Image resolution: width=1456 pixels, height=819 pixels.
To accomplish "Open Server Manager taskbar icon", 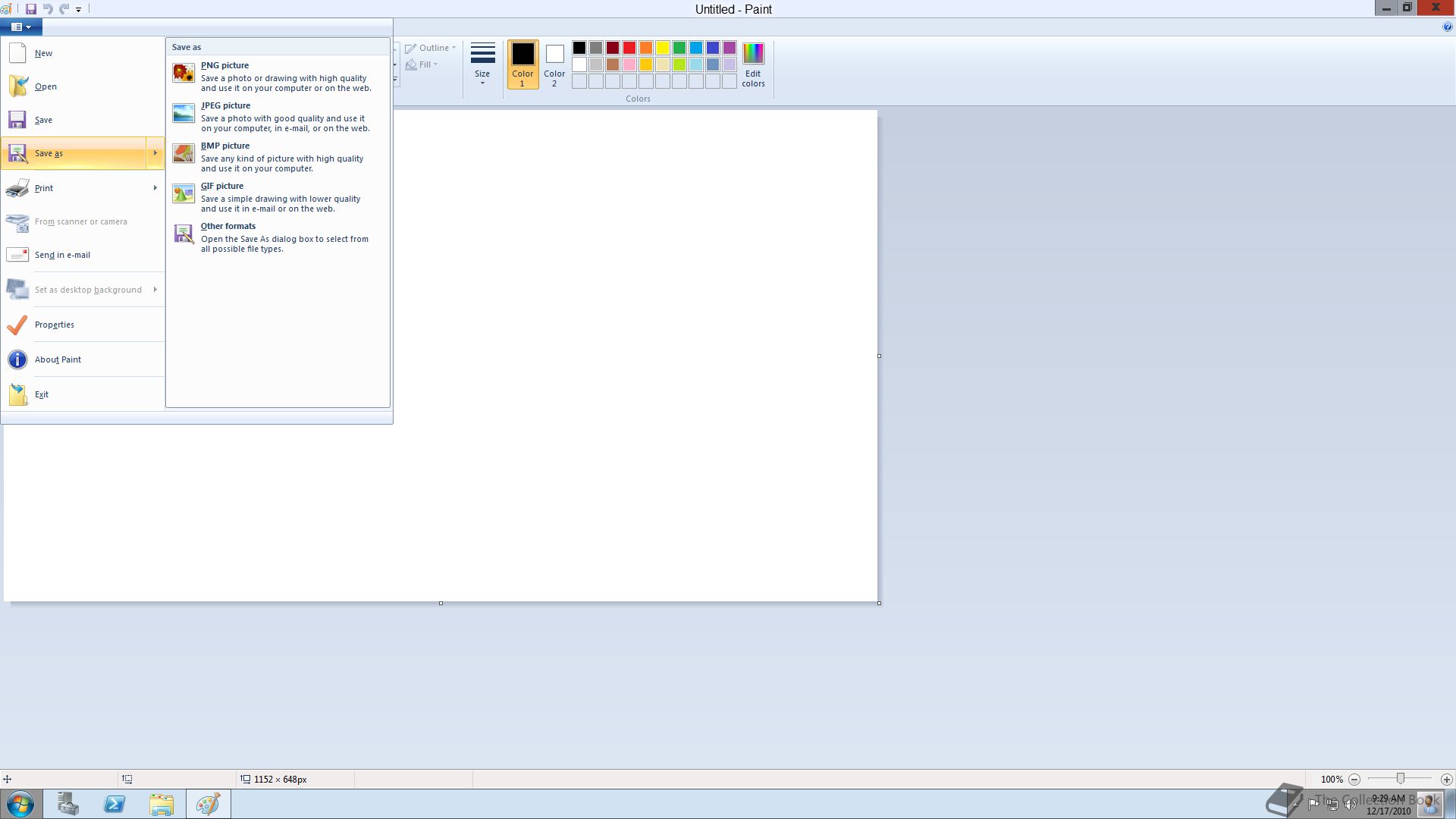I will [x=67, y=804].
